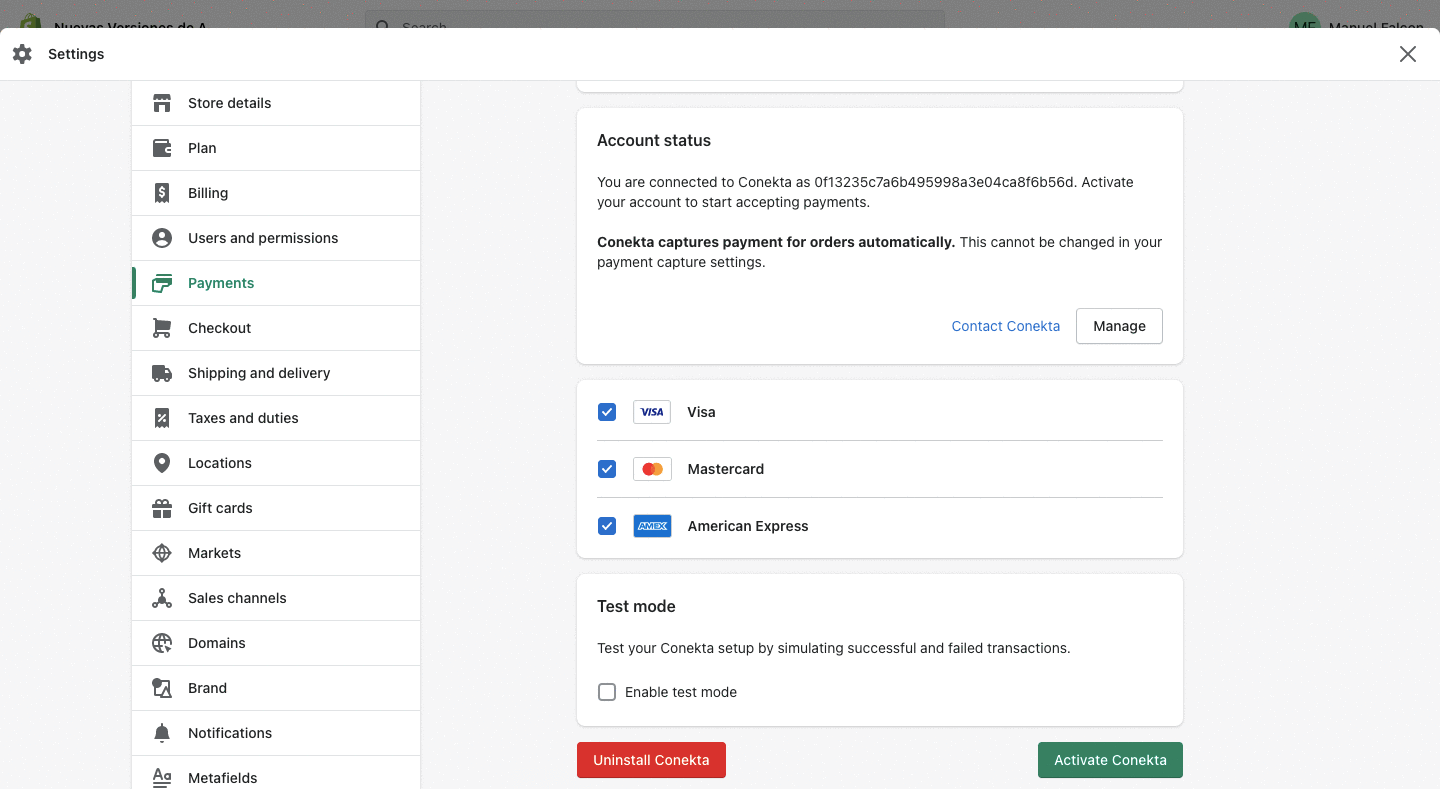
Task: Click the American Express logo
Action: (652, 526)
